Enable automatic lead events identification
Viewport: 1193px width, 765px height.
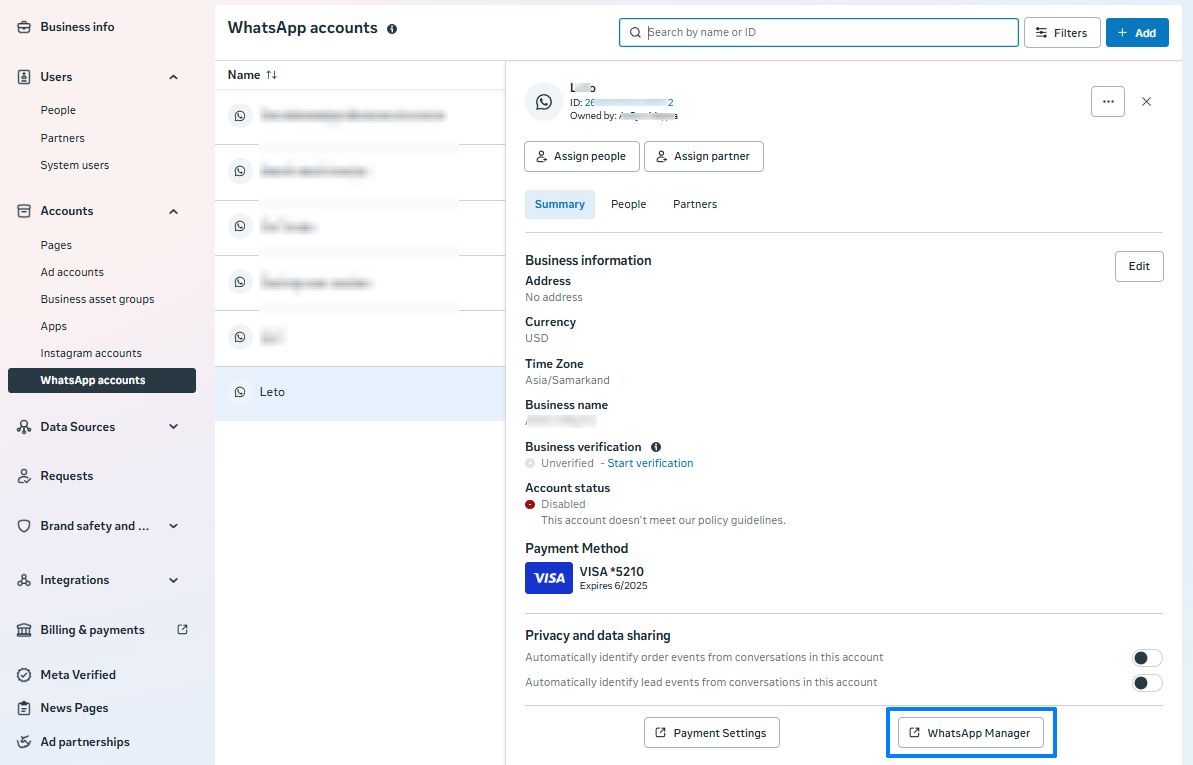point(1146,683)
